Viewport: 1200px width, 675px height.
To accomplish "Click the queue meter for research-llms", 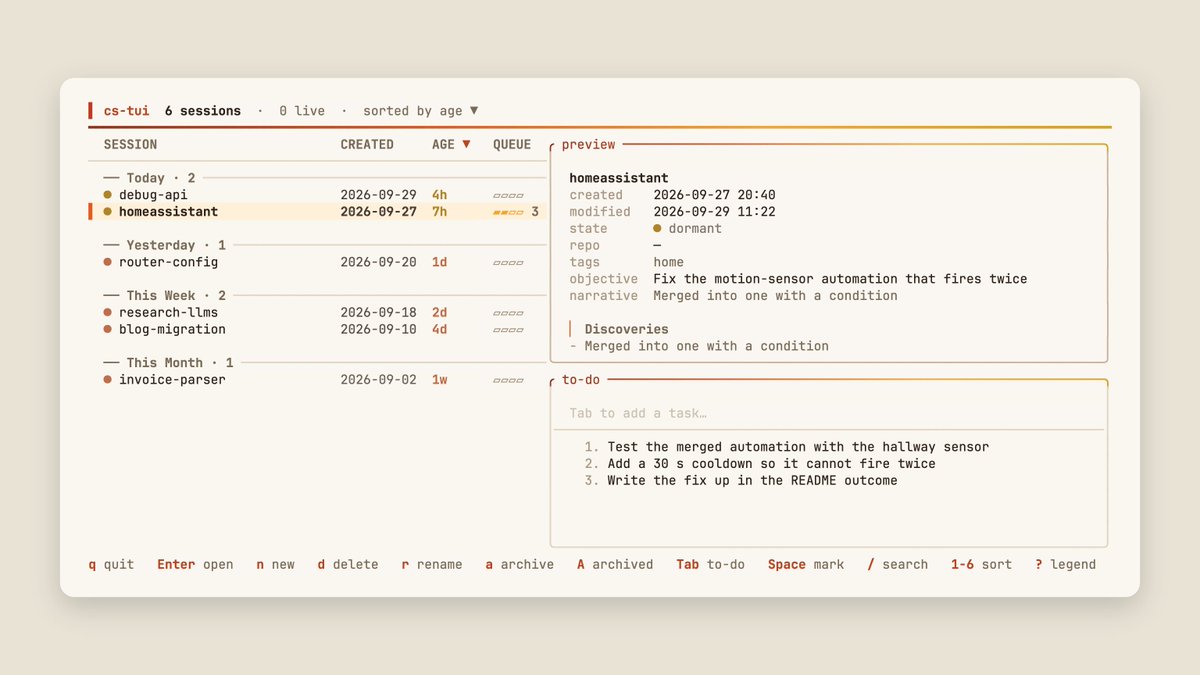I will pyautogui.click(x=508, y=313).
